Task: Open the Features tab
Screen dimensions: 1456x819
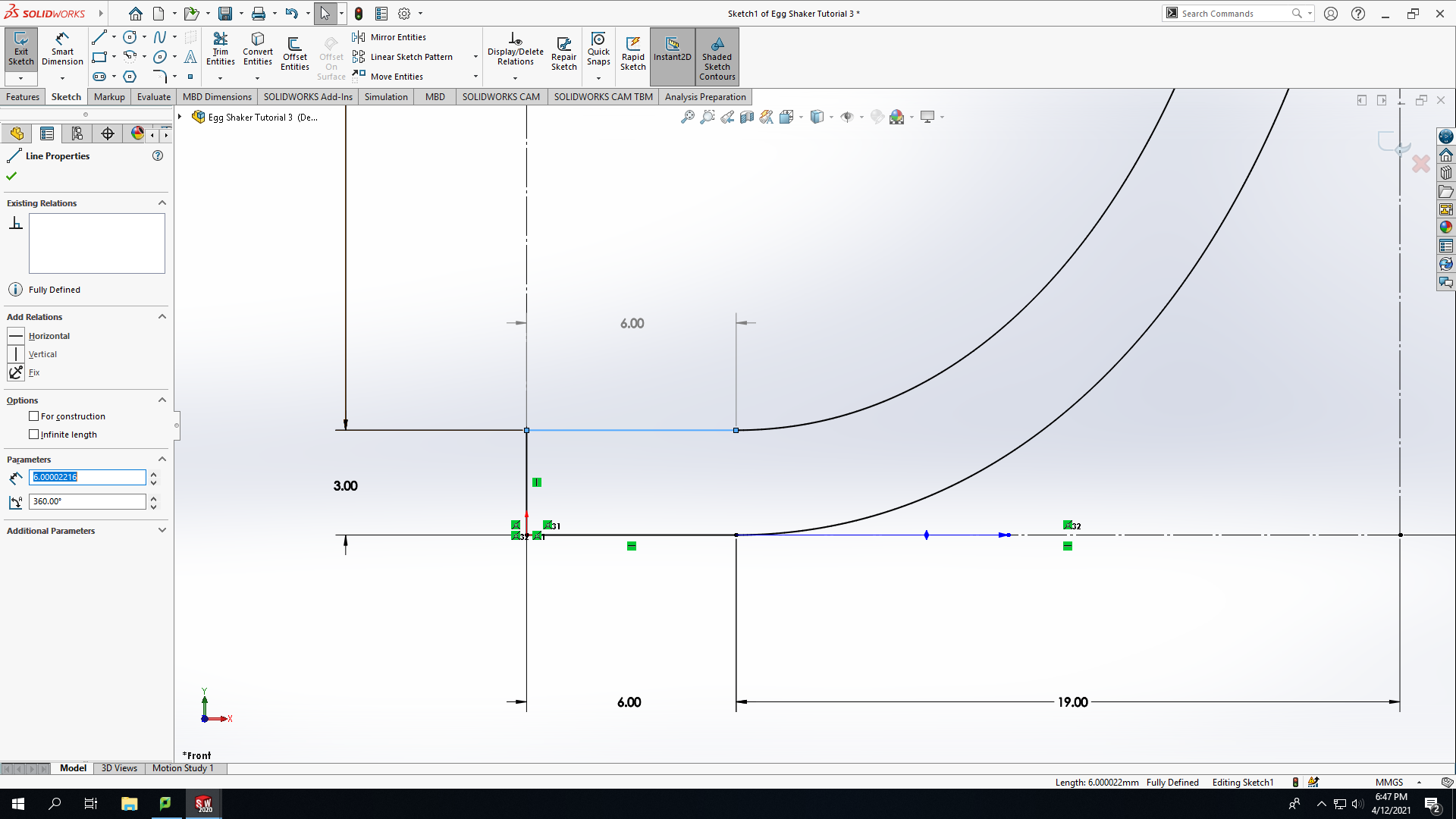Action: click(x=23, y=96)
